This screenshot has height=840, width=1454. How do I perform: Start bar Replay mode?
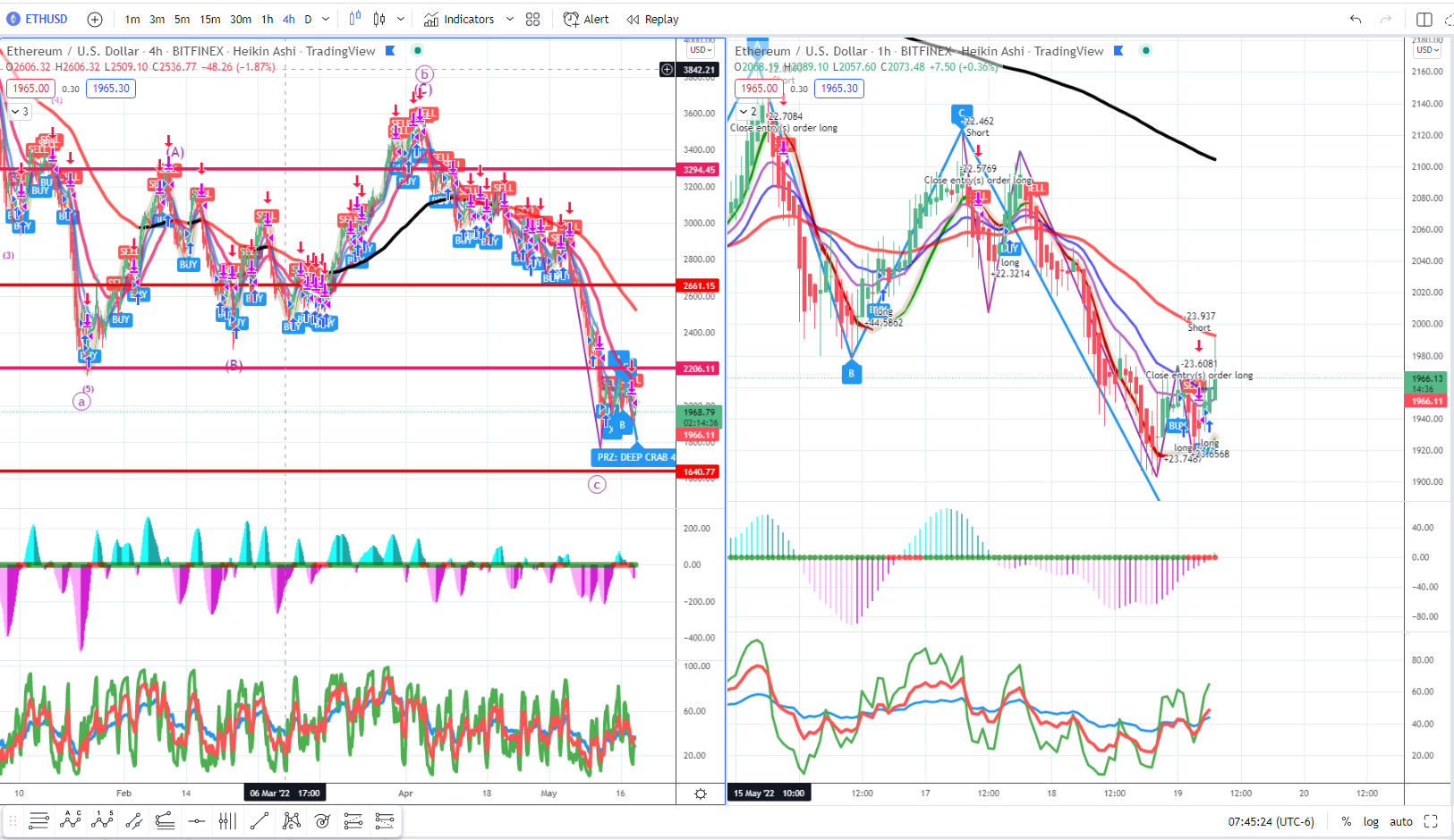click(652, 19)
